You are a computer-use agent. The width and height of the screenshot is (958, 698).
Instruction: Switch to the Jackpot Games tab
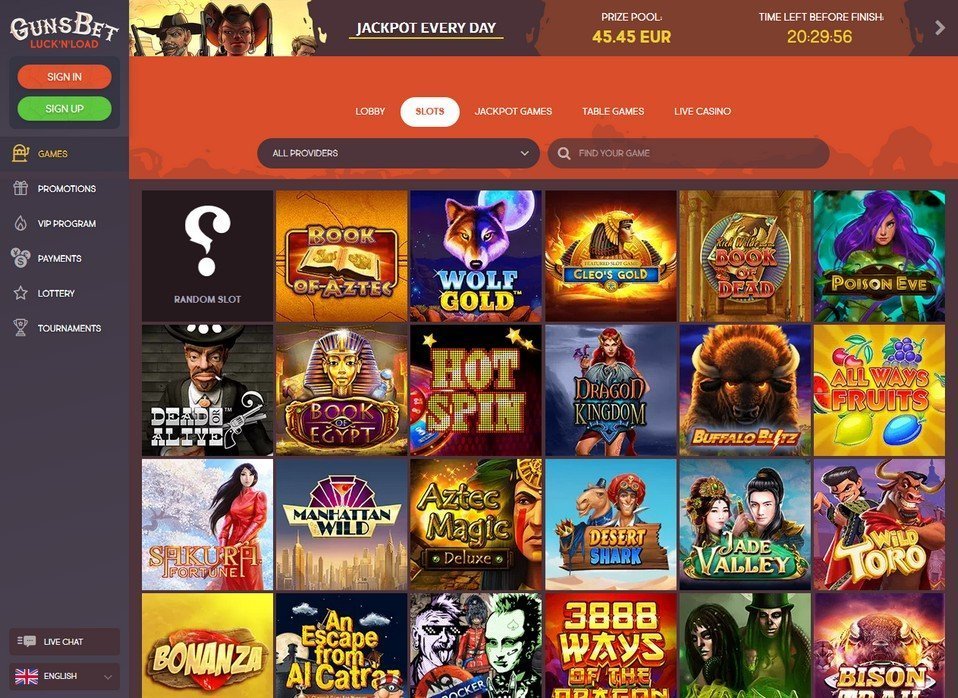click(x=513, y=111)
